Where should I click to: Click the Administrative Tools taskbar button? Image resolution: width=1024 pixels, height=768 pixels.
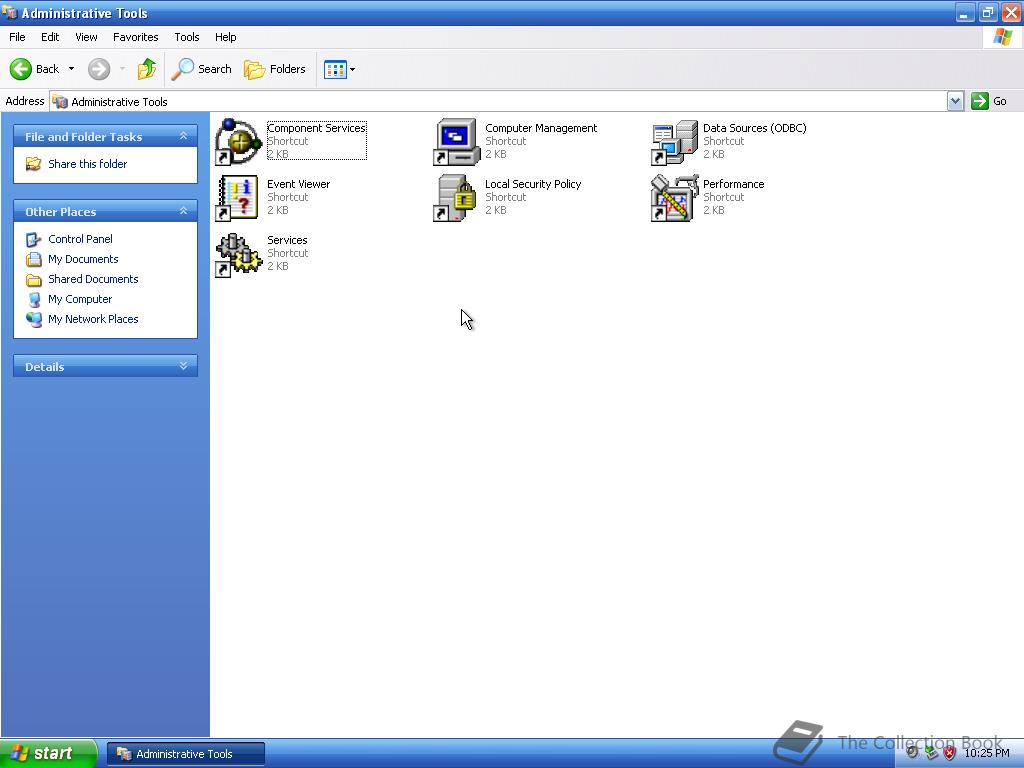coord(186,754)
